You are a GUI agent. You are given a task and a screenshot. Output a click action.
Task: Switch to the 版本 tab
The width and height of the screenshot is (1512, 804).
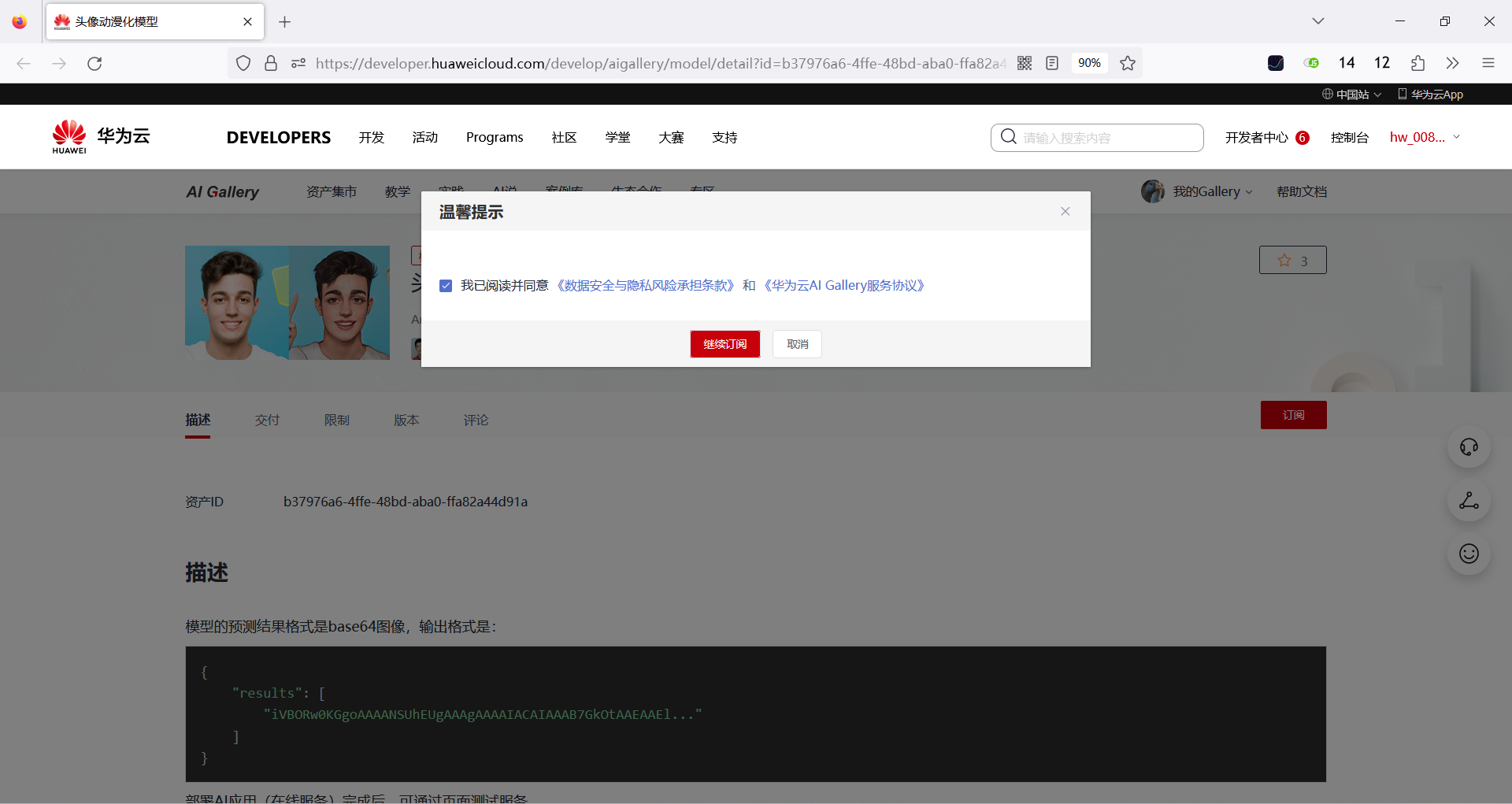pos(406,420)
